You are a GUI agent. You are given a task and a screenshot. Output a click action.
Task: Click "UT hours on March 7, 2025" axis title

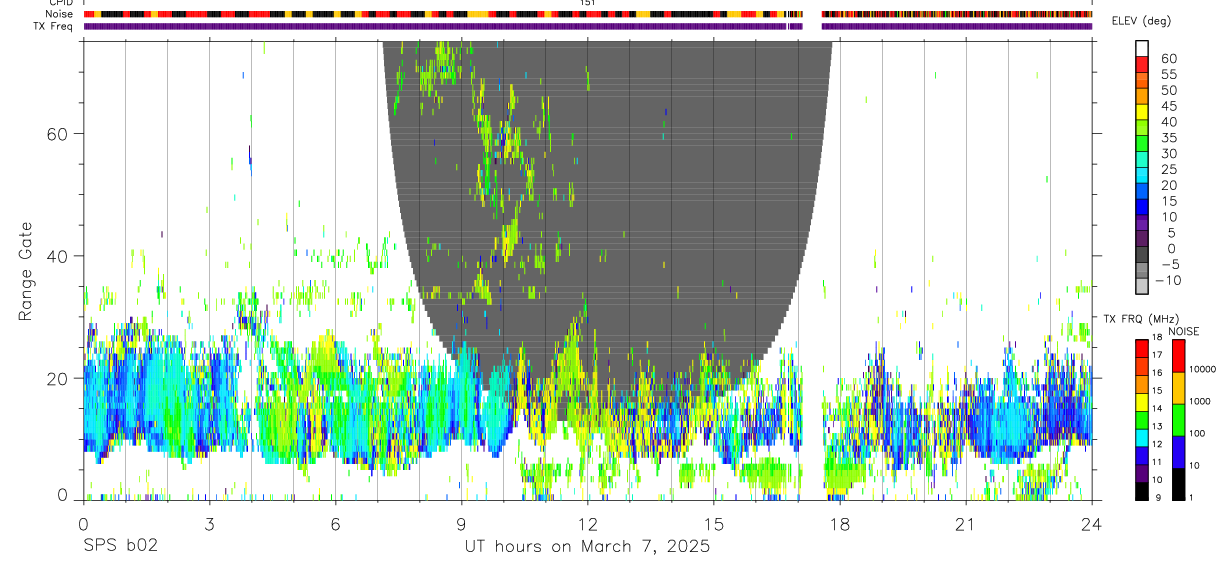pos(587,547)
